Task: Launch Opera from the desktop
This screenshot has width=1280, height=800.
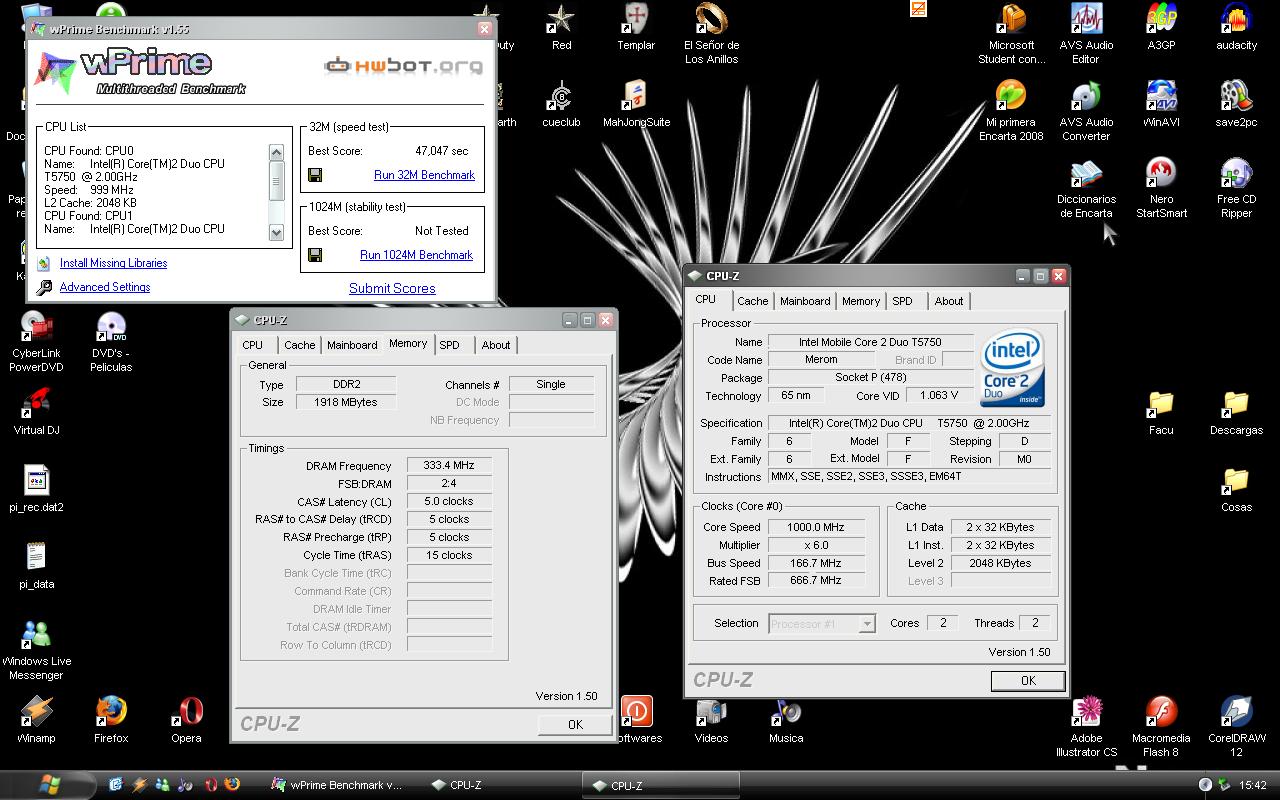Action: pos(186,720)
